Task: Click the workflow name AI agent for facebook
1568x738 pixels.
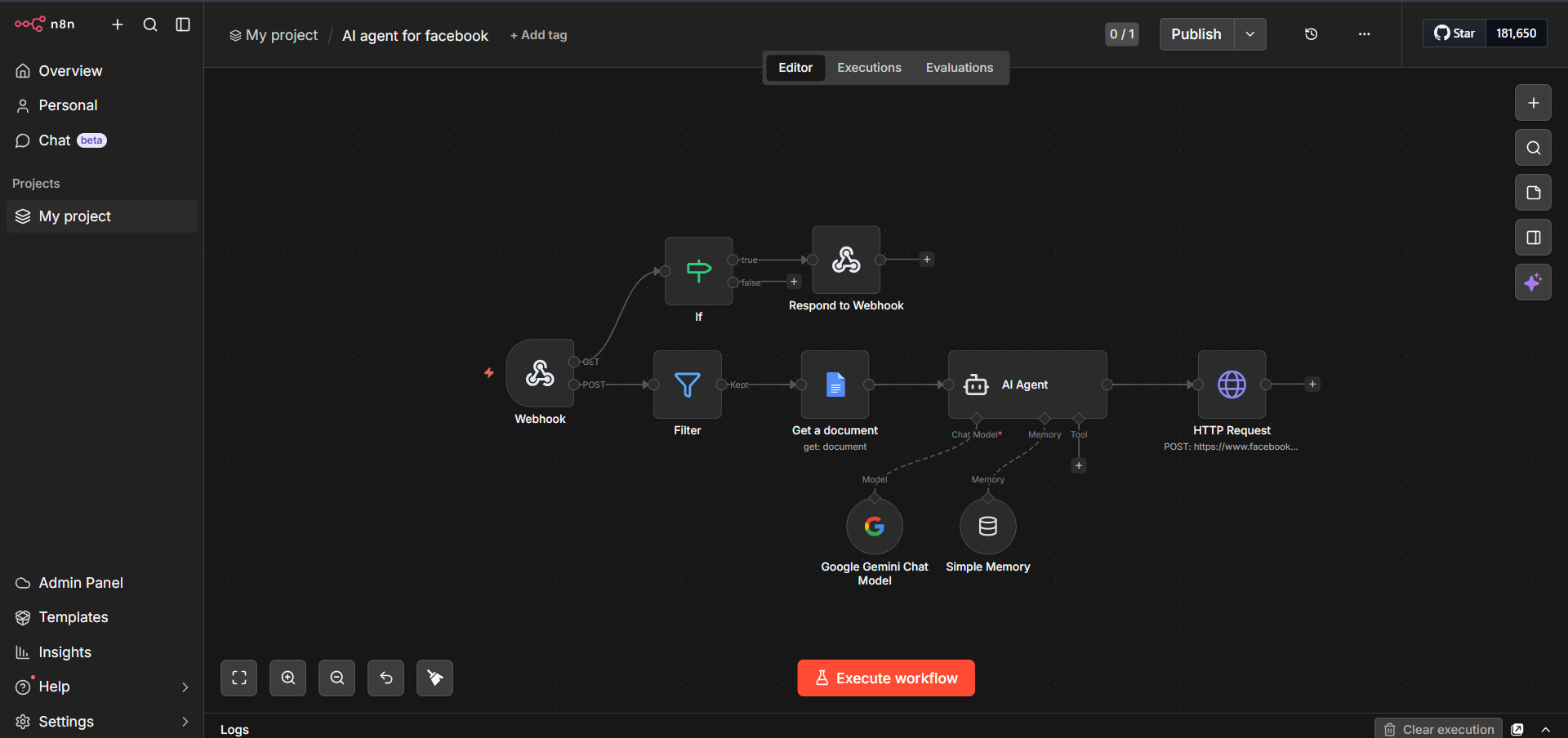Action: pos(415,35)
